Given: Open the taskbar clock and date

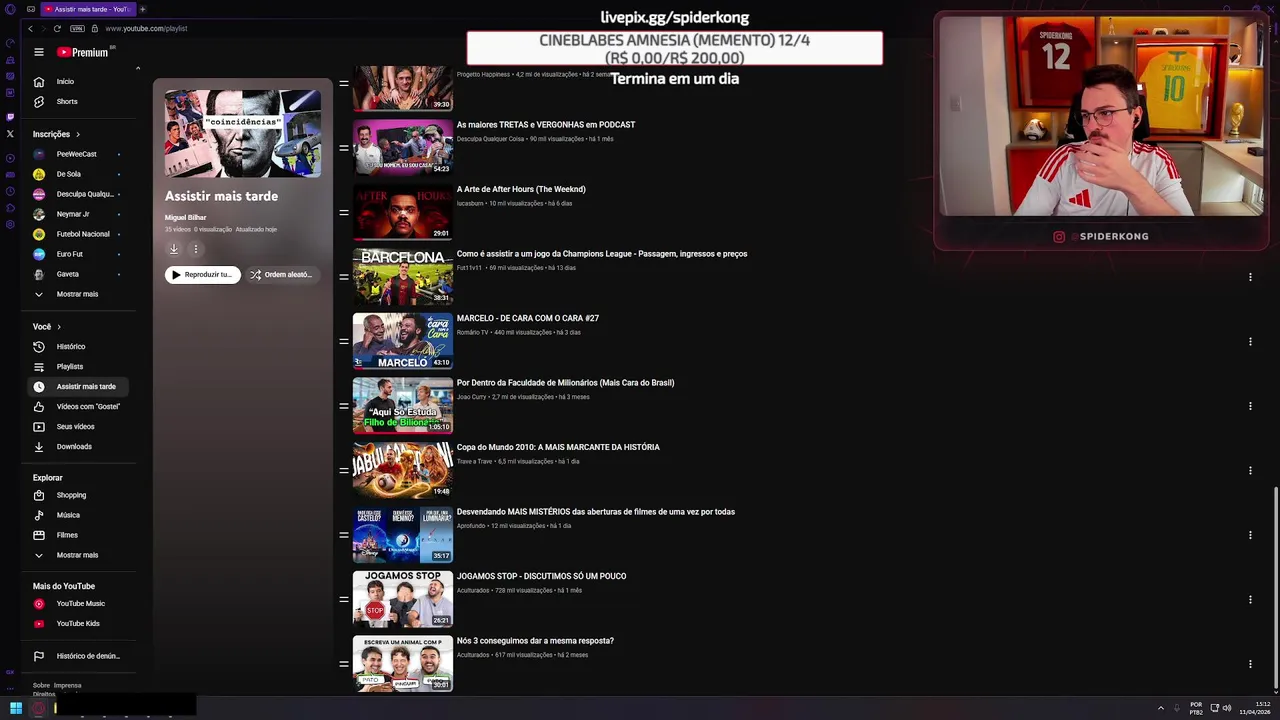Looking at the screenshot, I should [x=1255, y=708].
